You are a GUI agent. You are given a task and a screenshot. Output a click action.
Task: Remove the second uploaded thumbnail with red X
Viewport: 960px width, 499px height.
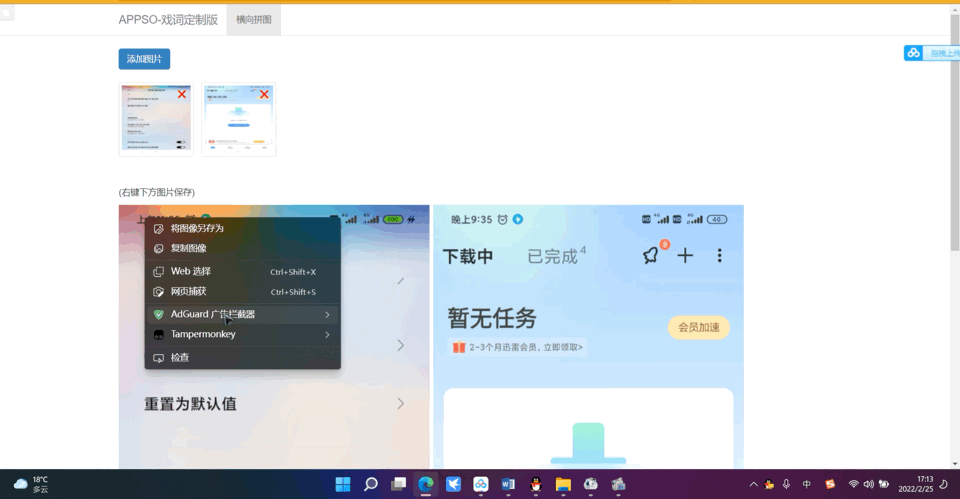[x=264, y=94]
